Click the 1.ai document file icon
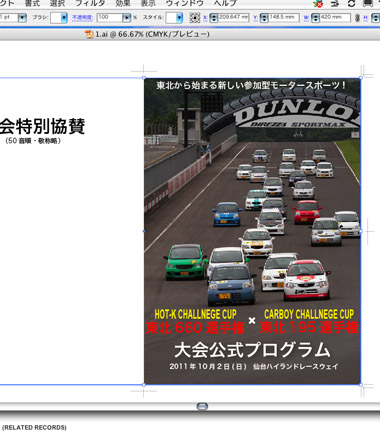The height and width of the screenshot is (434, 380). 89,34
